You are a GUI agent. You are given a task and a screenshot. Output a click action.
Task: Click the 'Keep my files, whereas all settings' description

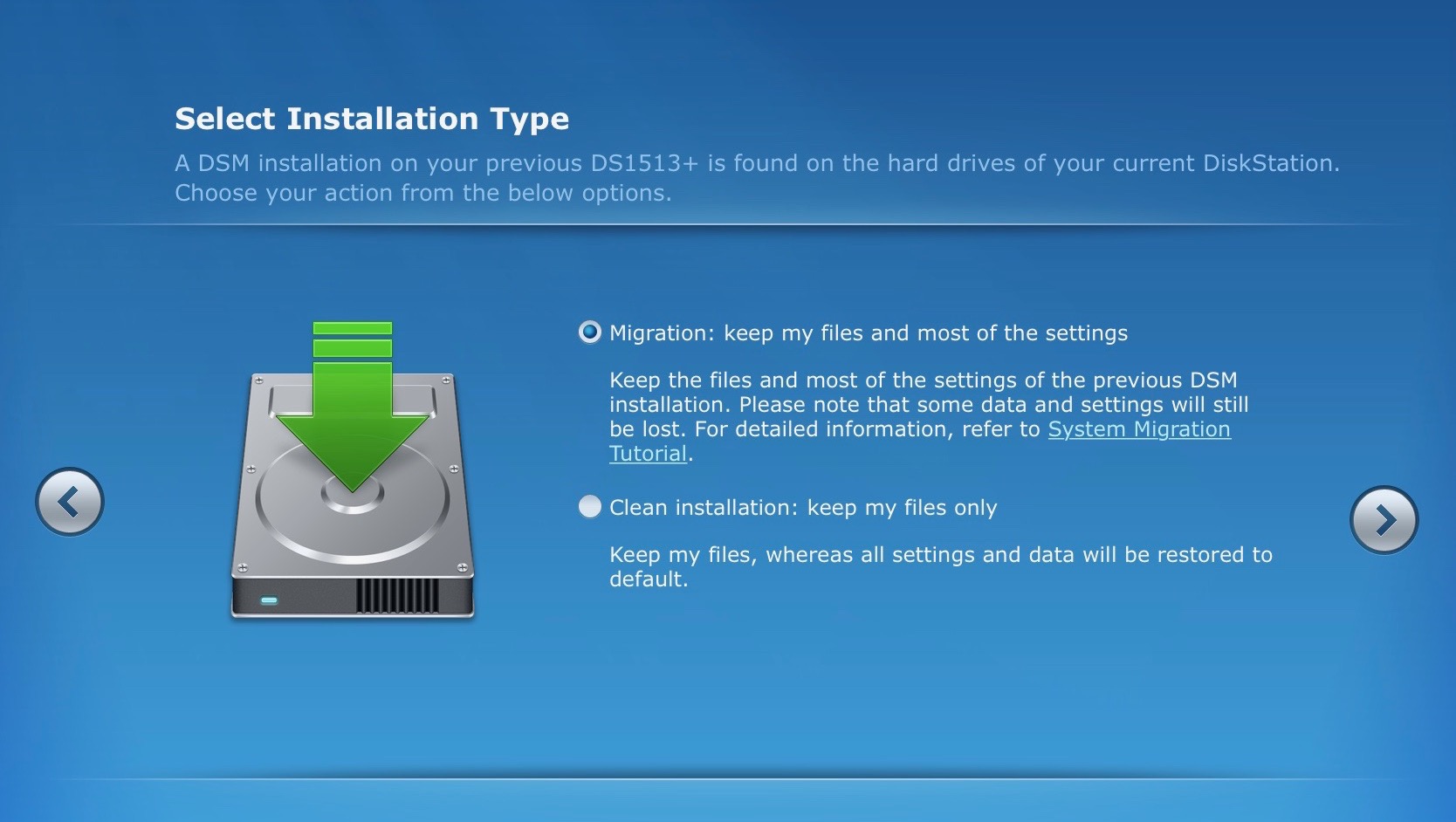(x=941, y=566)
